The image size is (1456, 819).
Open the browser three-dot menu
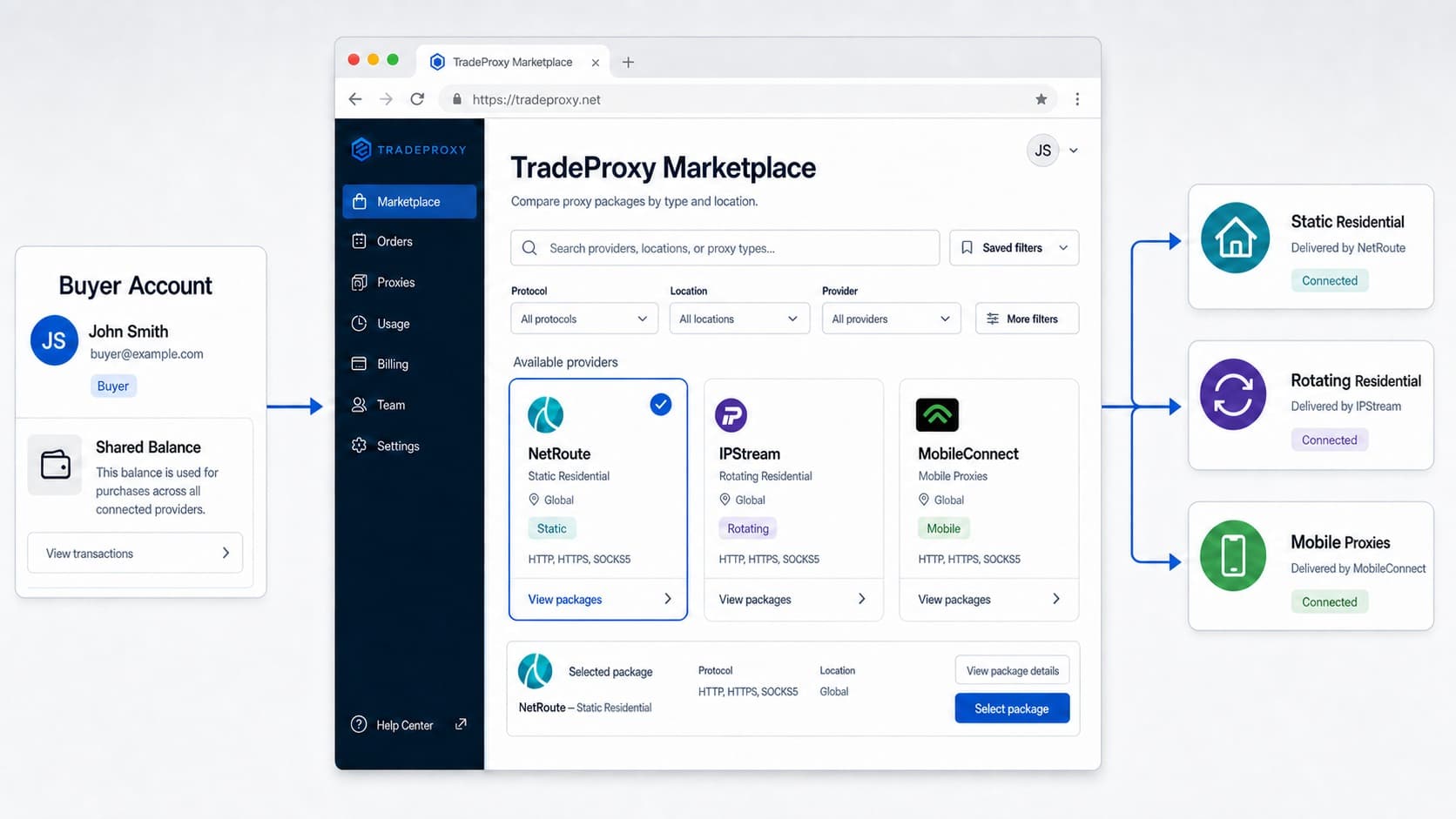click(x=1077, y=99)
